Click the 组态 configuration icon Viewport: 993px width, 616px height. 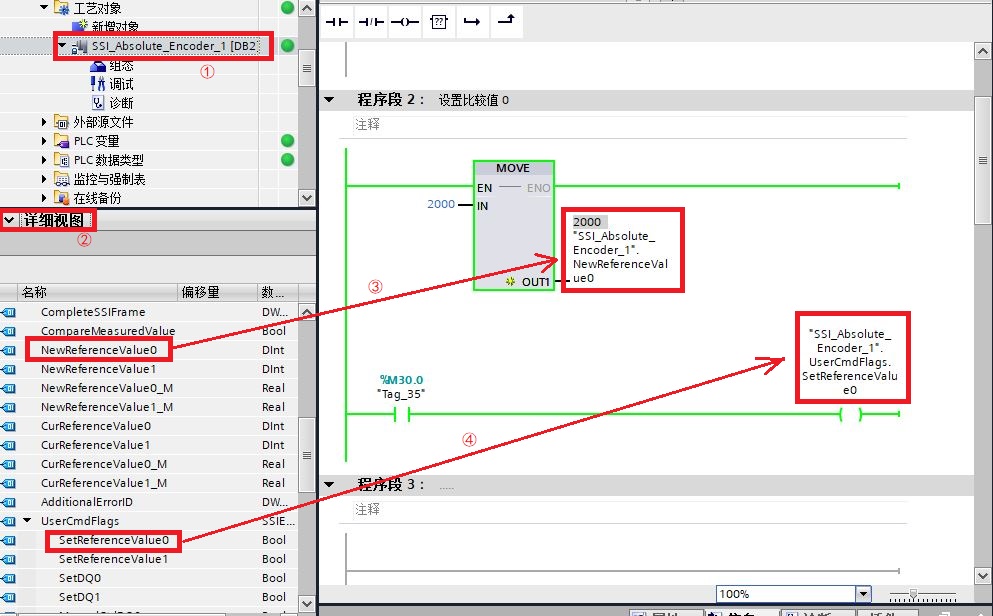(98, 66)
